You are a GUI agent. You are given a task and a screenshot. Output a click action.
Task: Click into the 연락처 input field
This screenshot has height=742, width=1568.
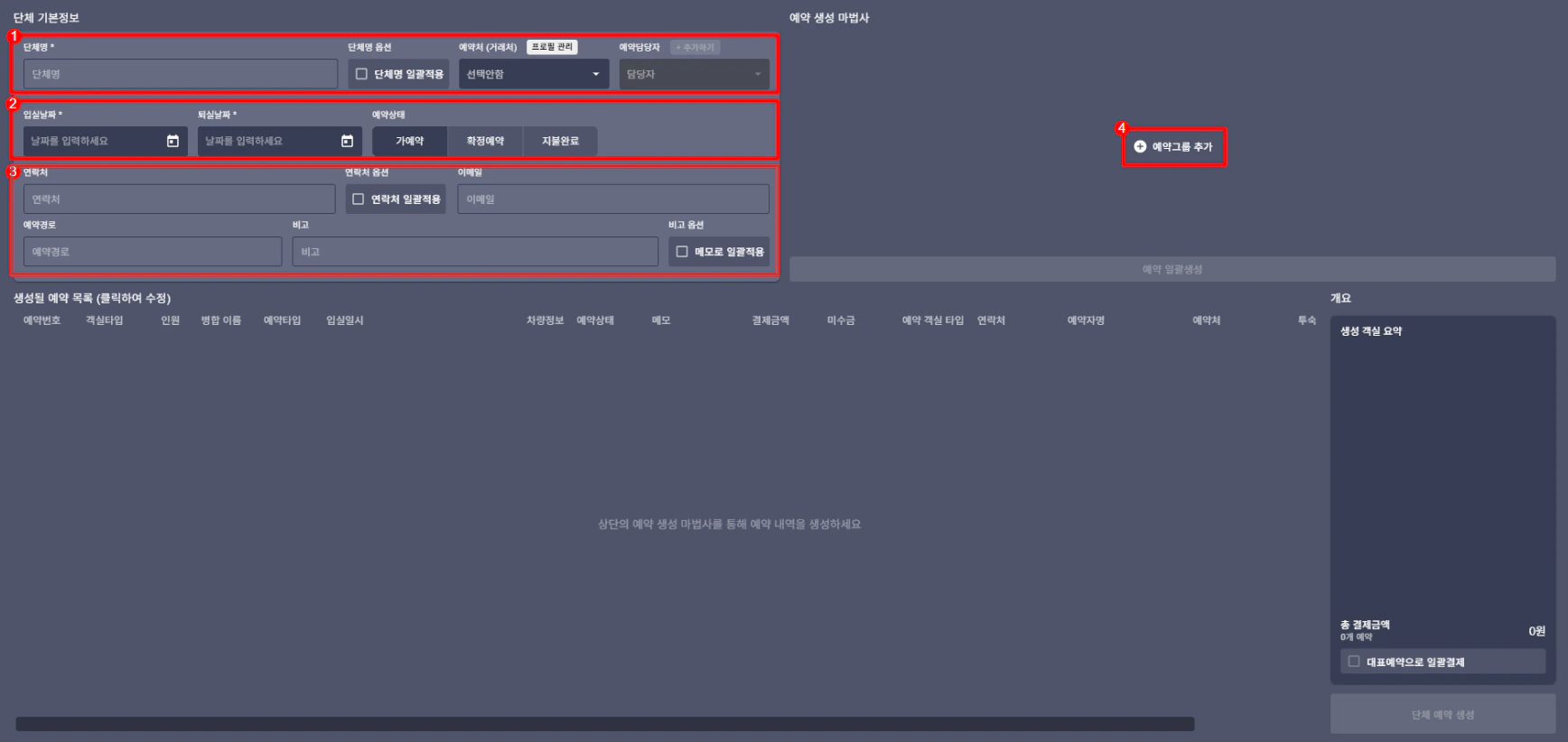click(x=179, y=199)
